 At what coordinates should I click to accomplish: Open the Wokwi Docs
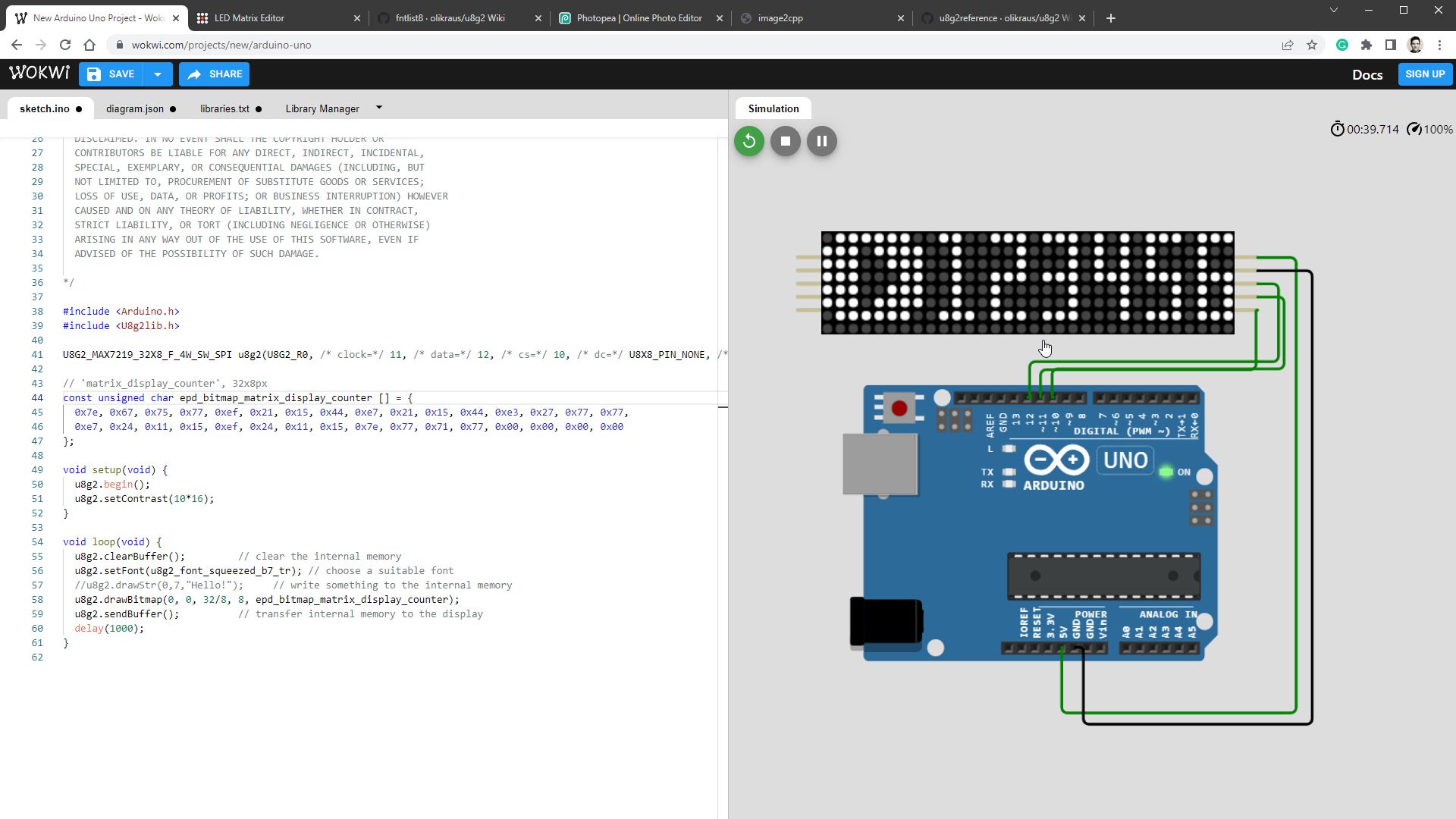point(1367,74)
